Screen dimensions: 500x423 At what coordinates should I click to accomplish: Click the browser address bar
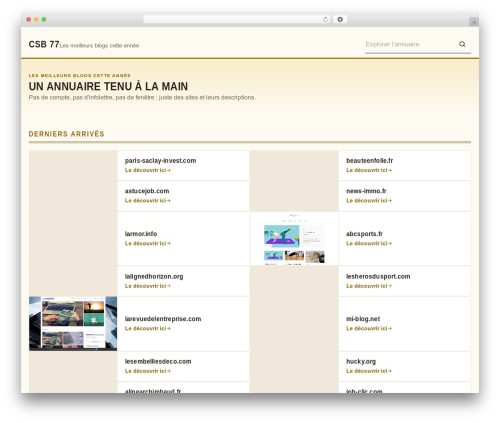click(x=236, y=19)
